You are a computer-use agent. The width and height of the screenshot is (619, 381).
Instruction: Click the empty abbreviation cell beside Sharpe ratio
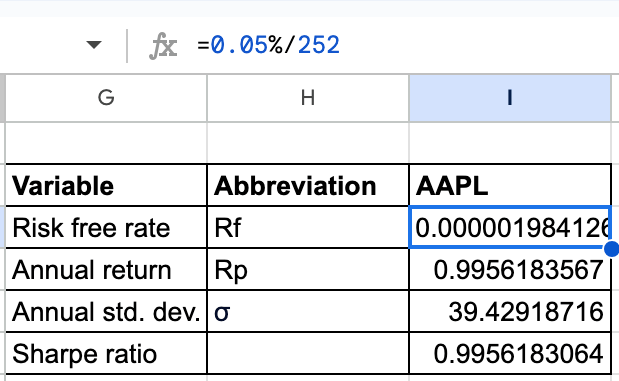(308, 353)
